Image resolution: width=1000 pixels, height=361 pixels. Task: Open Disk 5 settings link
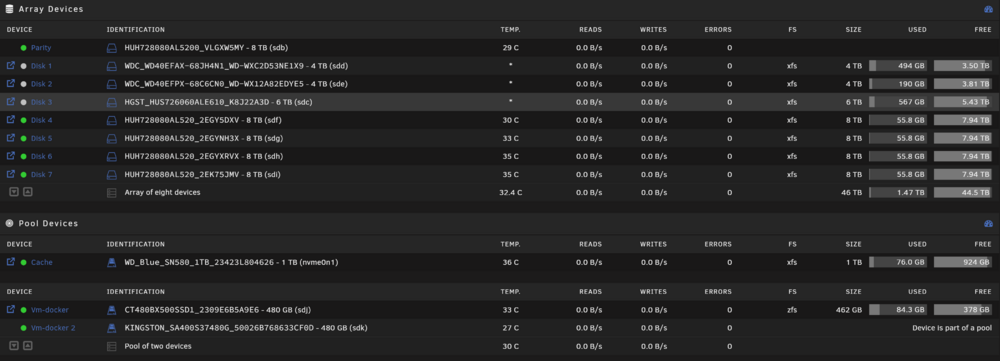[x=41, y=138]
